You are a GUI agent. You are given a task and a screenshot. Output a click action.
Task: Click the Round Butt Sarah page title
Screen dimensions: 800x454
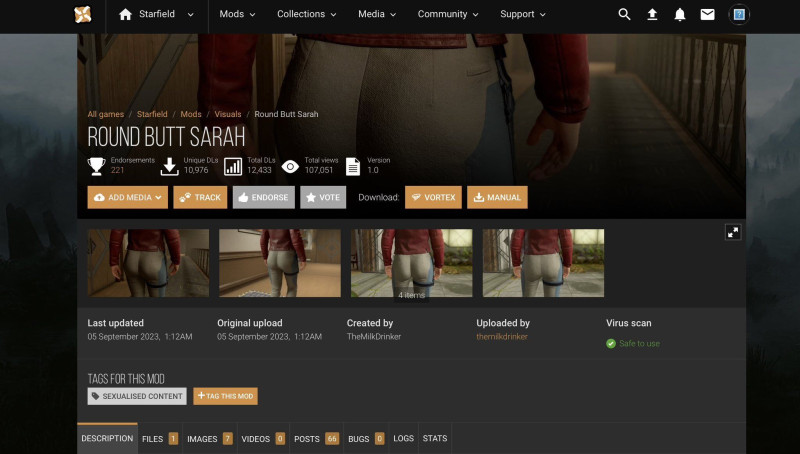click(x=166, y=137)
